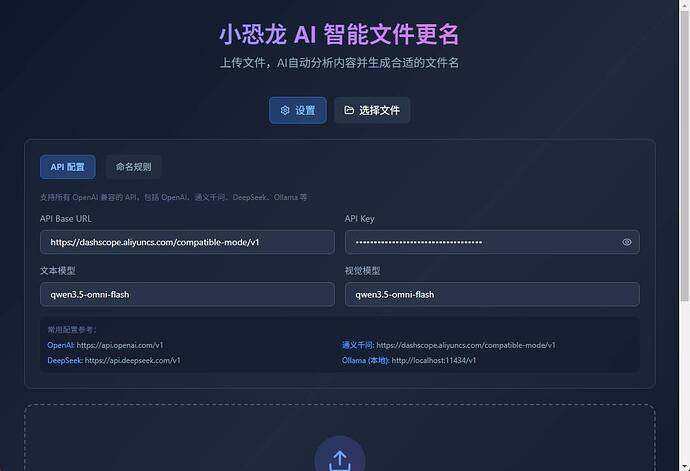The height and width of the screenshot is (471, 690).
Task: Click the upload arrow icon in drop zone
Action: (340, 459)
